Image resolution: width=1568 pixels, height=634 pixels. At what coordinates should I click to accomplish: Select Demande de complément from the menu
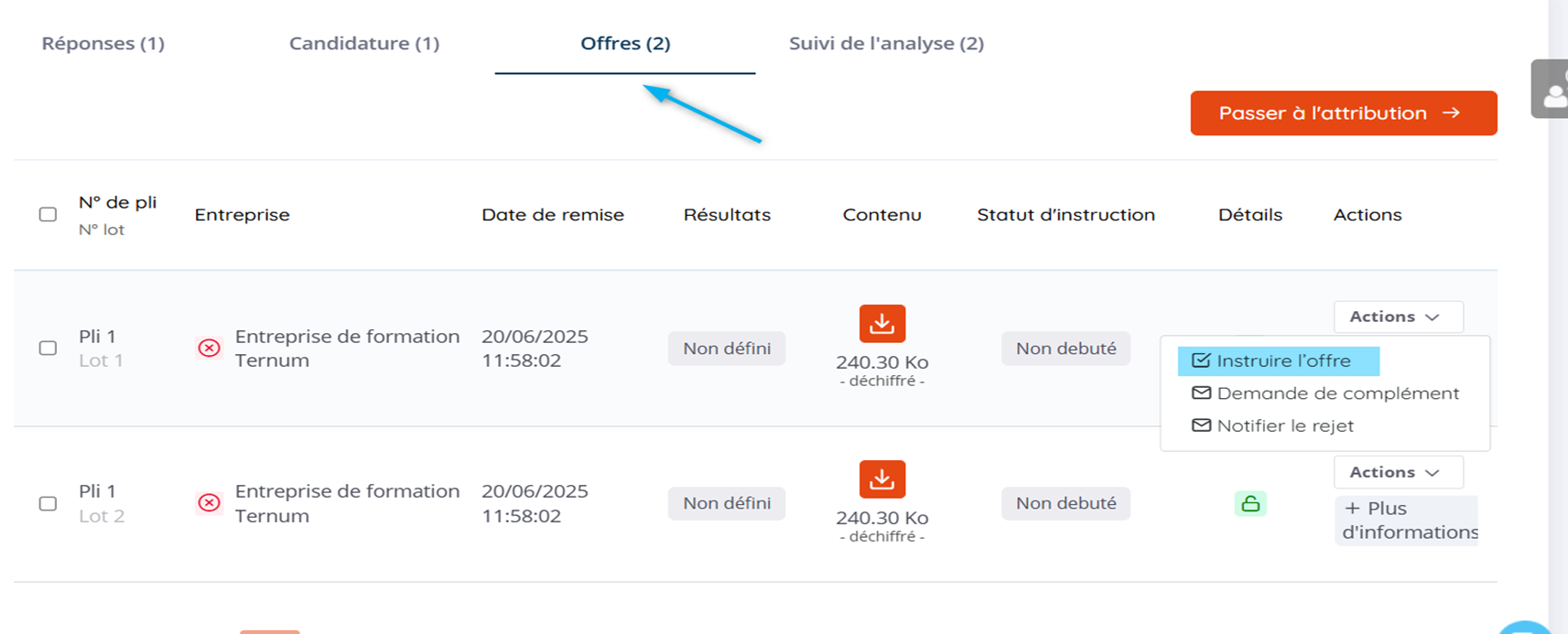click(1337, 393)
